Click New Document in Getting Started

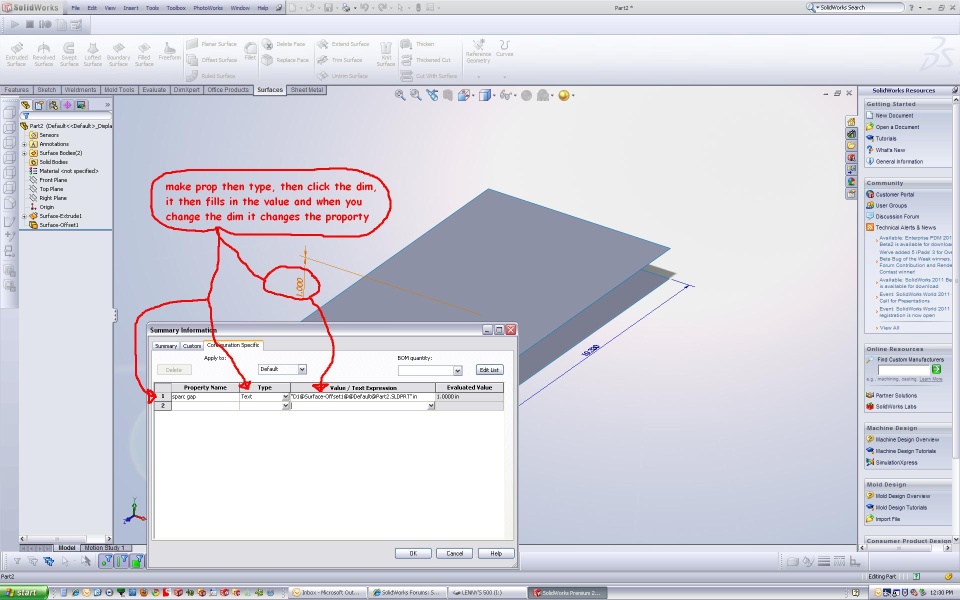[x=894, y=116]
